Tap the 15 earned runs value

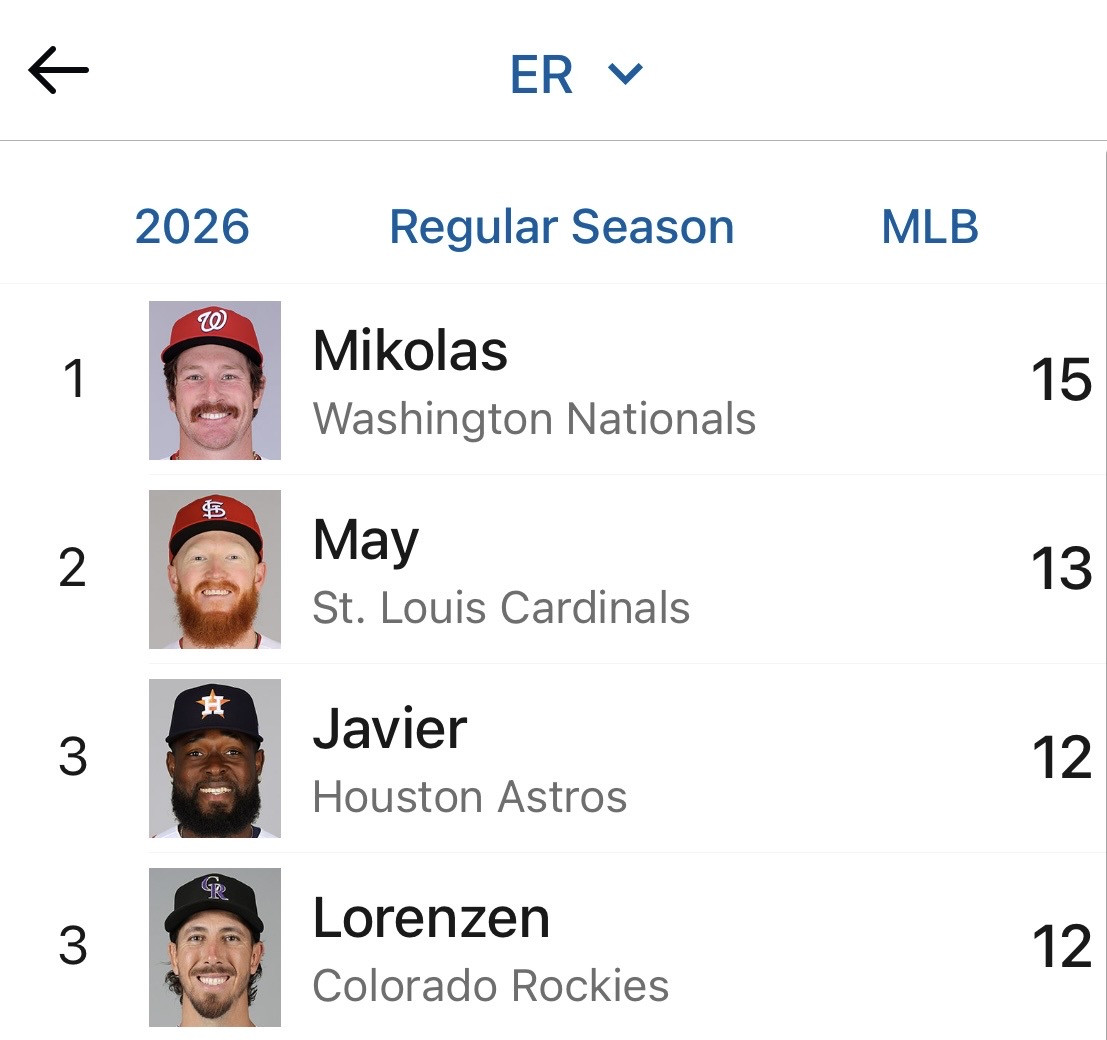[x=1061, y=381]
